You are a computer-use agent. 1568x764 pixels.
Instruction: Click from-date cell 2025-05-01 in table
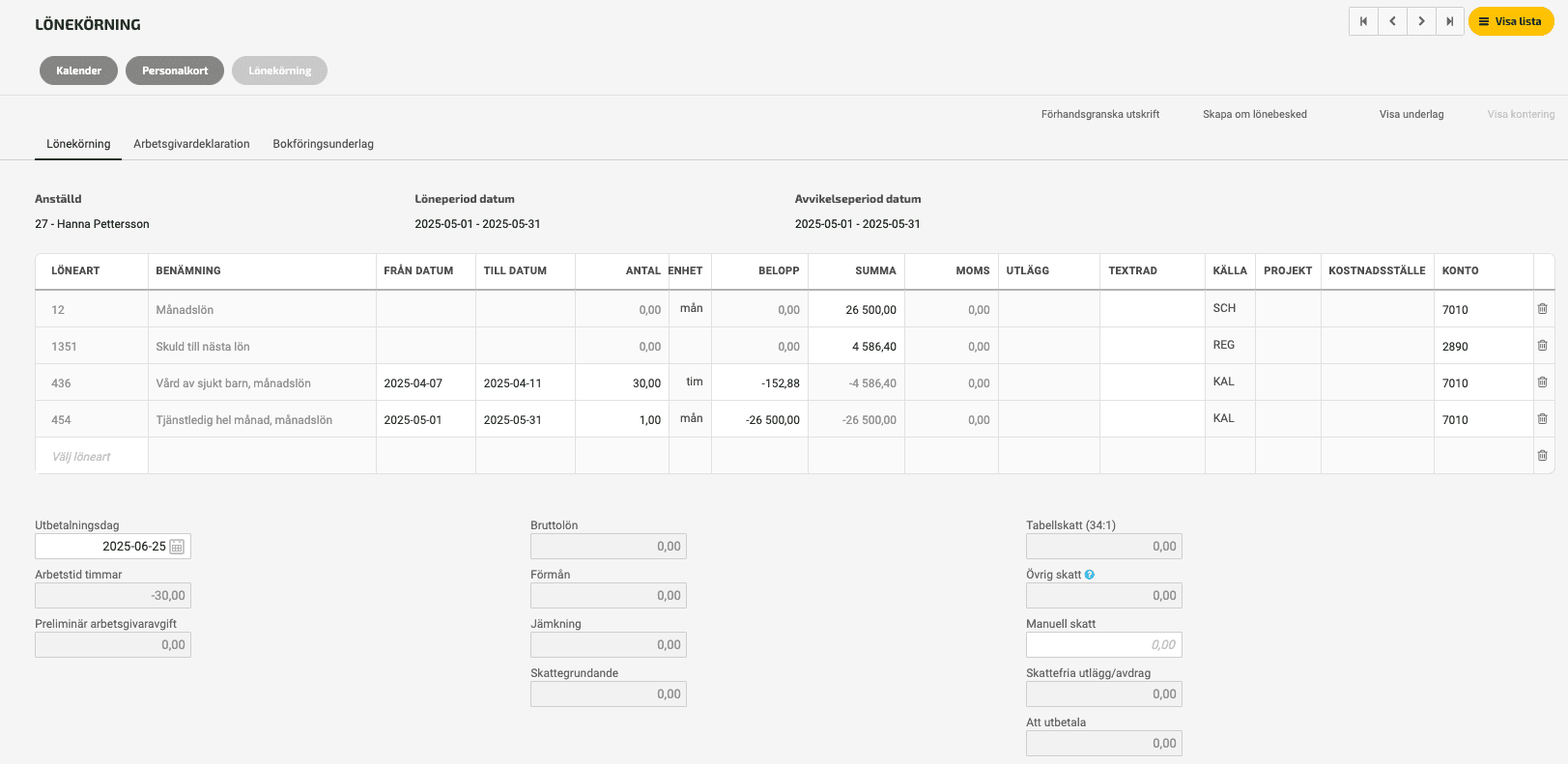426,419
